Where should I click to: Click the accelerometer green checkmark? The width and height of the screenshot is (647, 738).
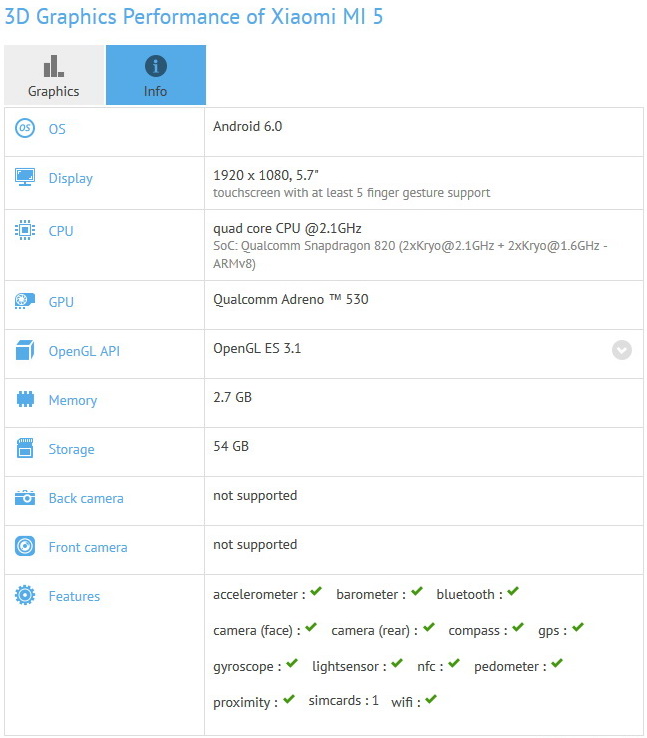click(316, 592)
